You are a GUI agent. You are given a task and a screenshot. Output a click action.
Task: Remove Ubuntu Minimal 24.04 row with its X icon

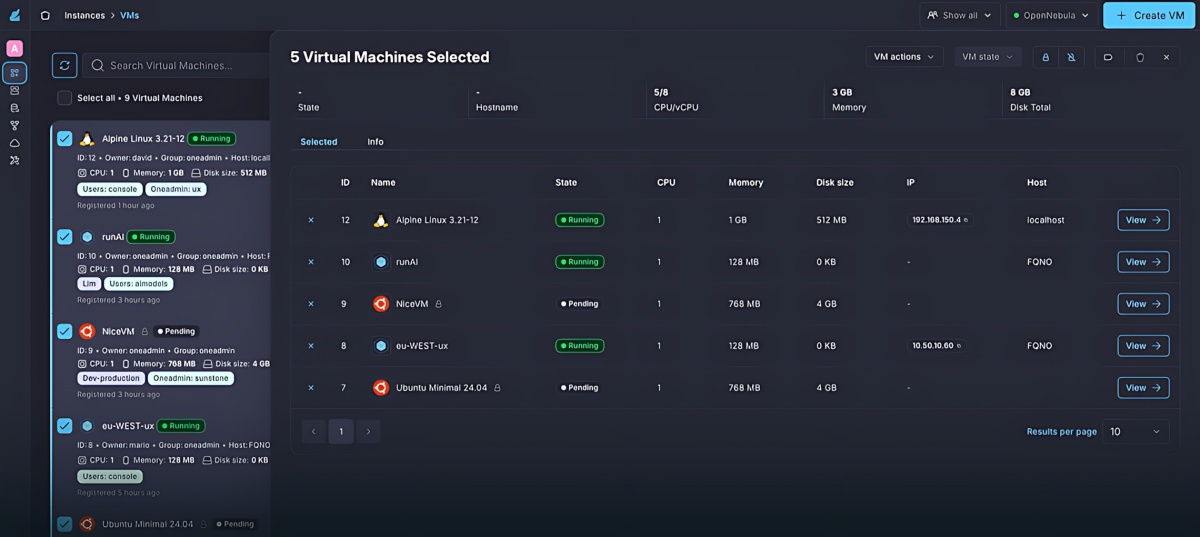(311, 388)
